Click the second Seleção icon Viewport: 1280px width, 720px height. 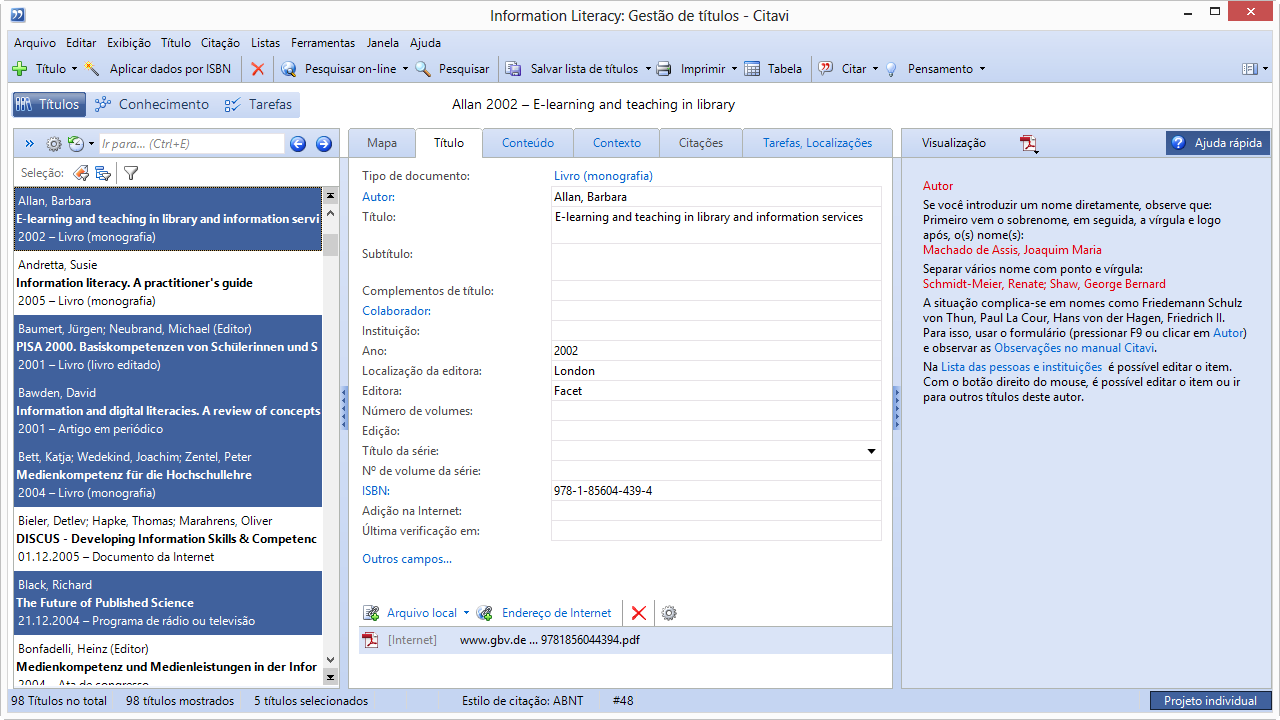pyautogui.click(x=103, y=173)
